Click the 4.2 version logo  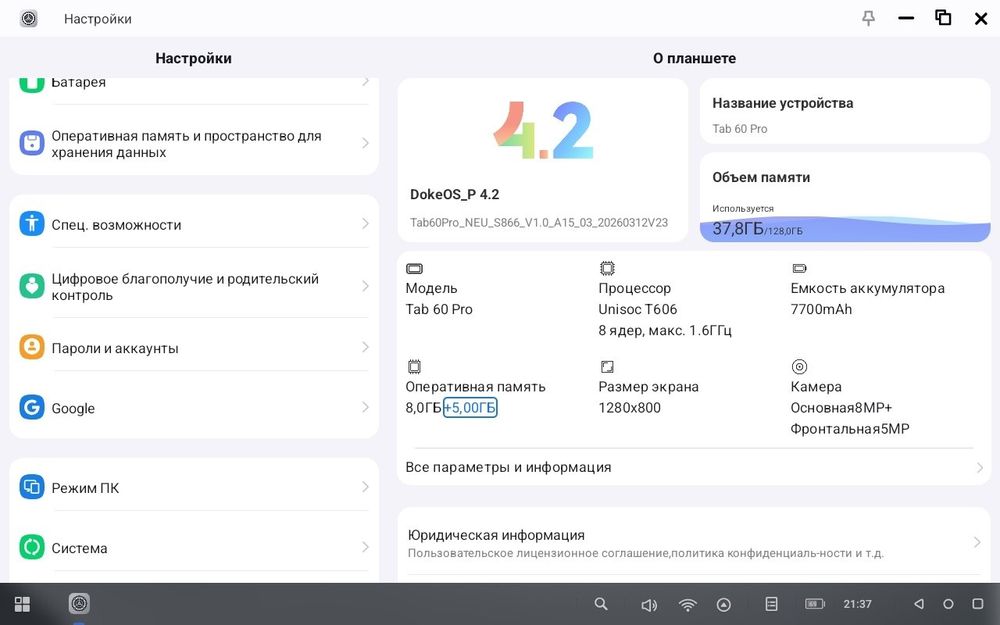543,130
